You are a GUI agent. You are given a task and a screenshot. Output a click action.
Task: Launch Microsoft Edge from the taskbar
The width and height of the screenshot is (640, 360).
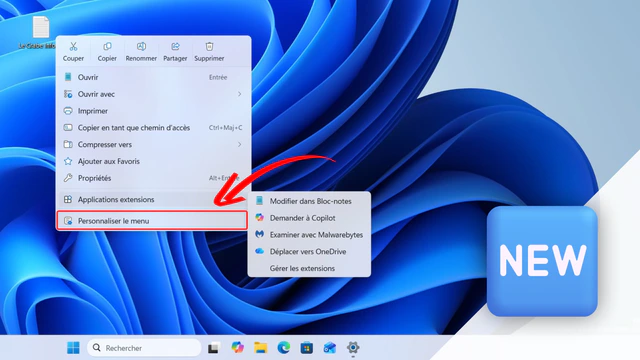pyautogui.click(x=284, y=348)
